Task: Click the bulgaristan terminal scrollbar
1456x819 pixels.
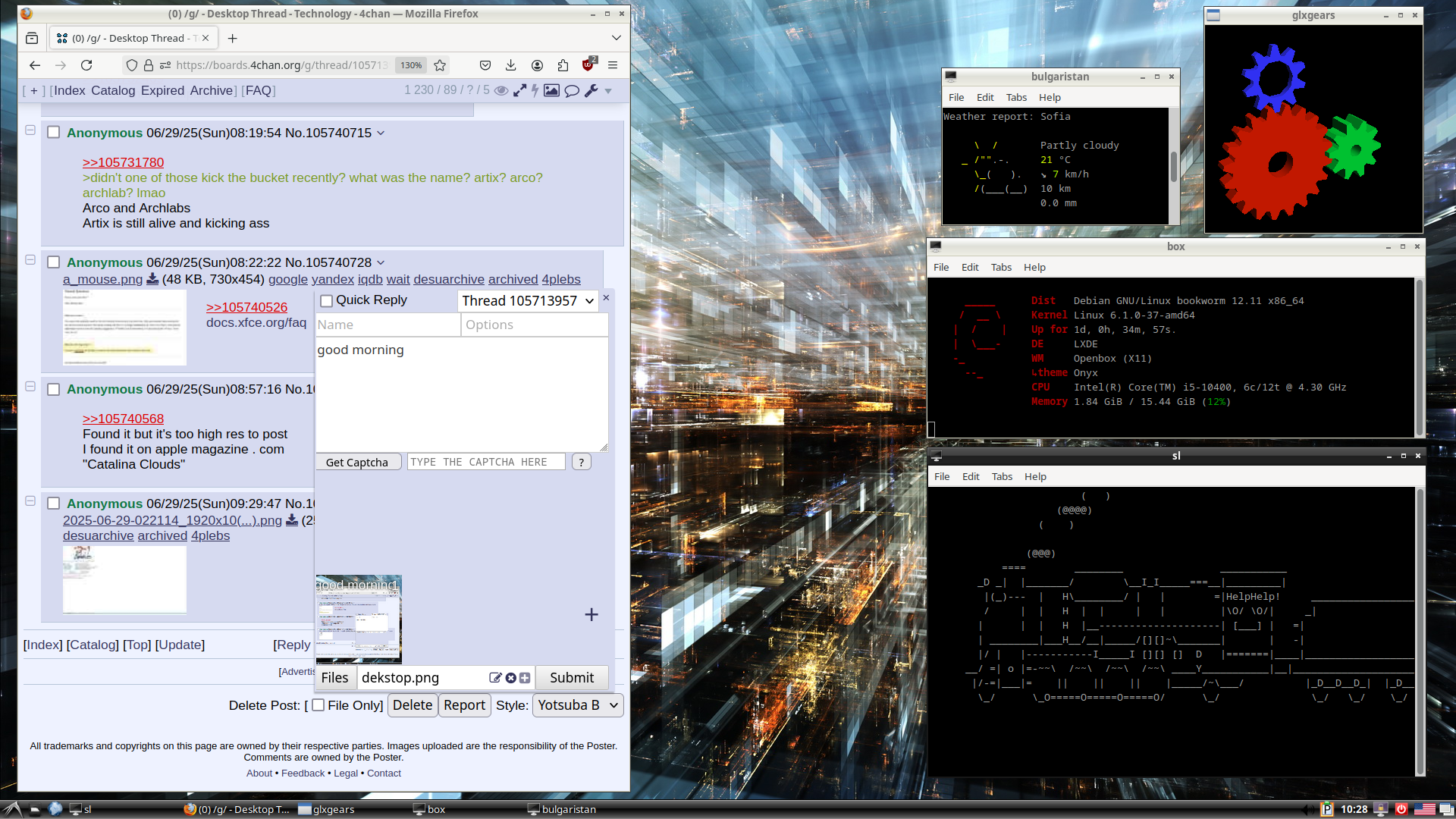Action: click(1174, 166)
